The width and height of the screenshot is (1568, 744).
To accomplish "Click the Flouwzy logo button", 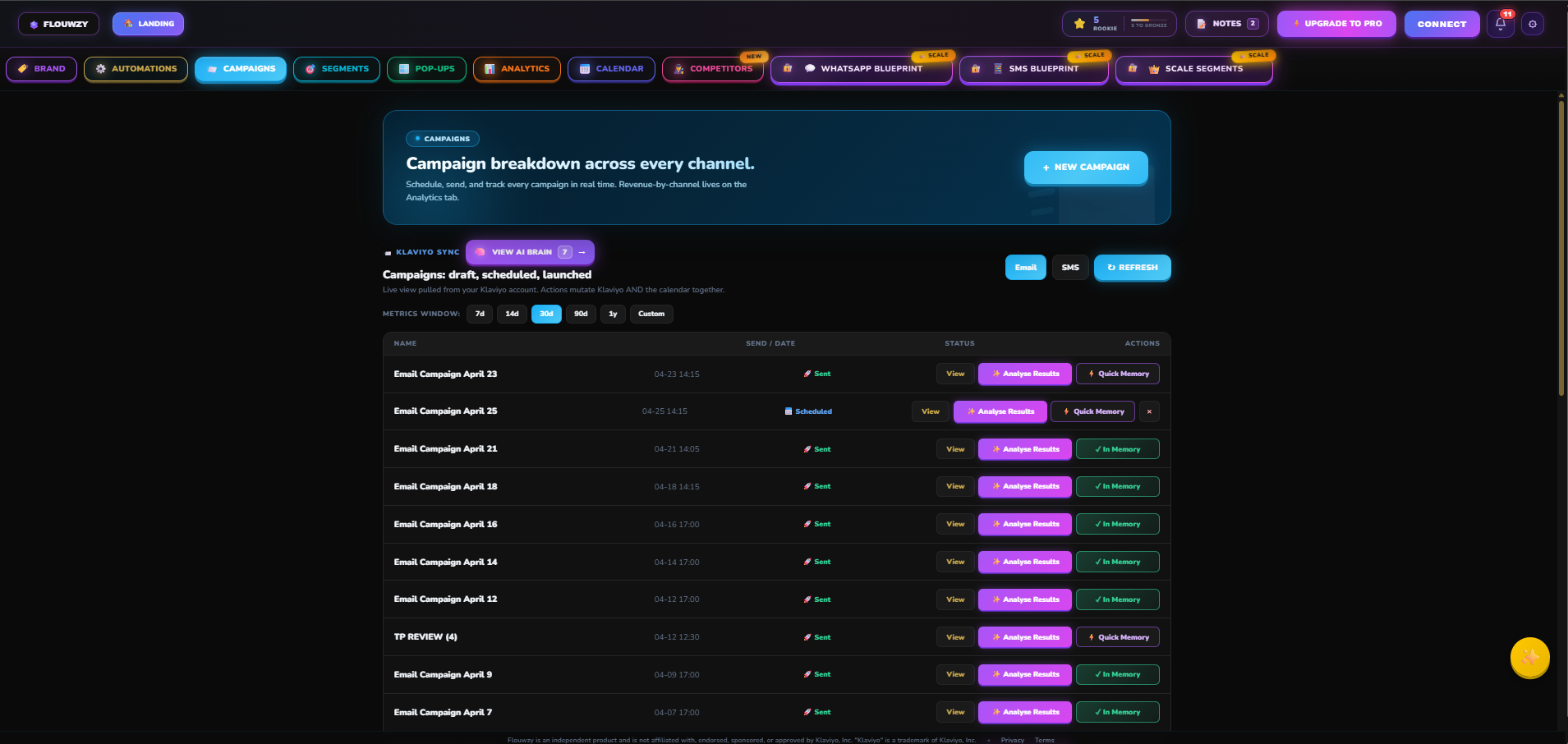I will pos(58,24).
